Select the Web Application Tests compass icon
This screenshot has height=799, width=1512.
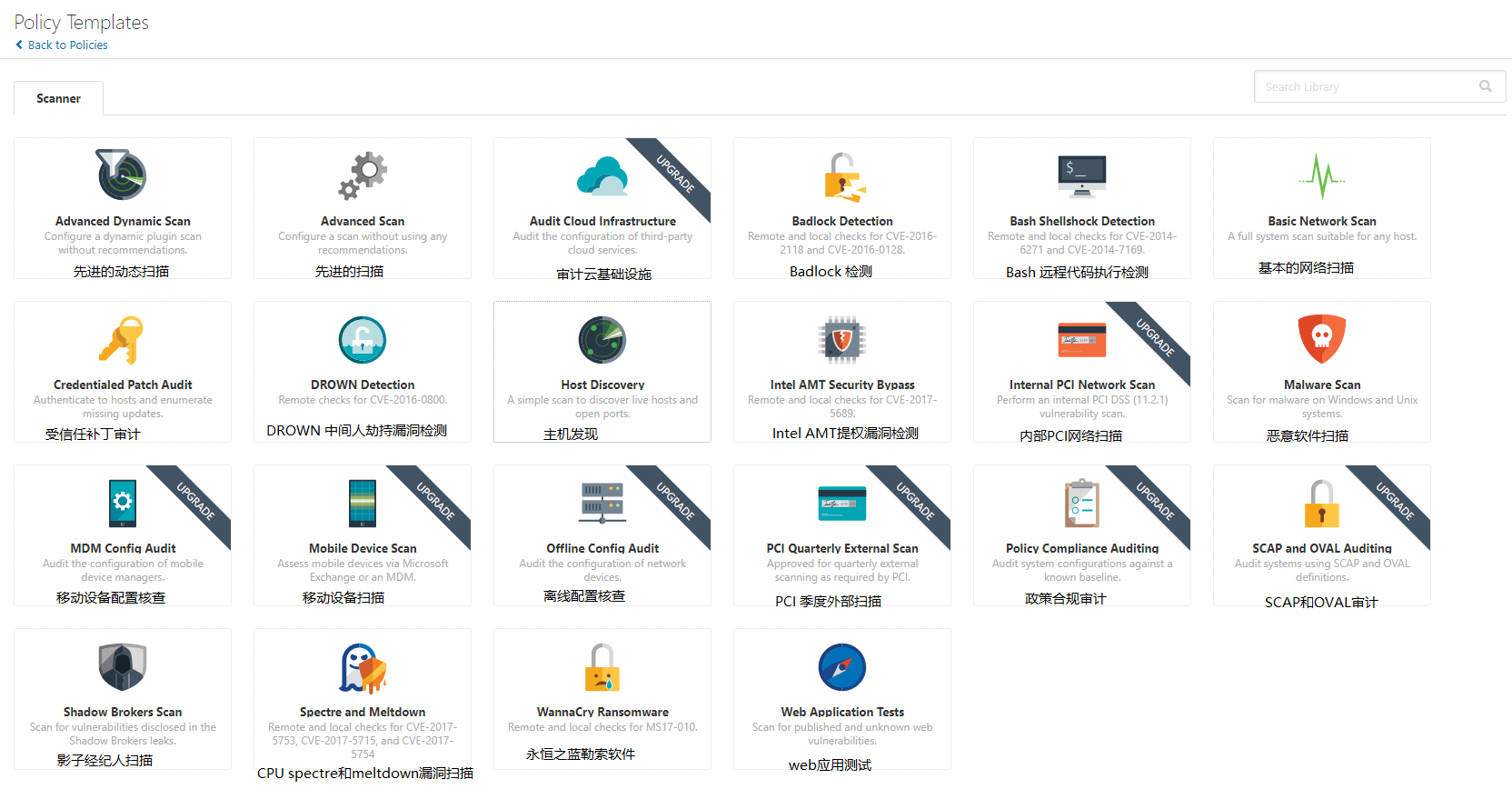click(x=842, y=668)
